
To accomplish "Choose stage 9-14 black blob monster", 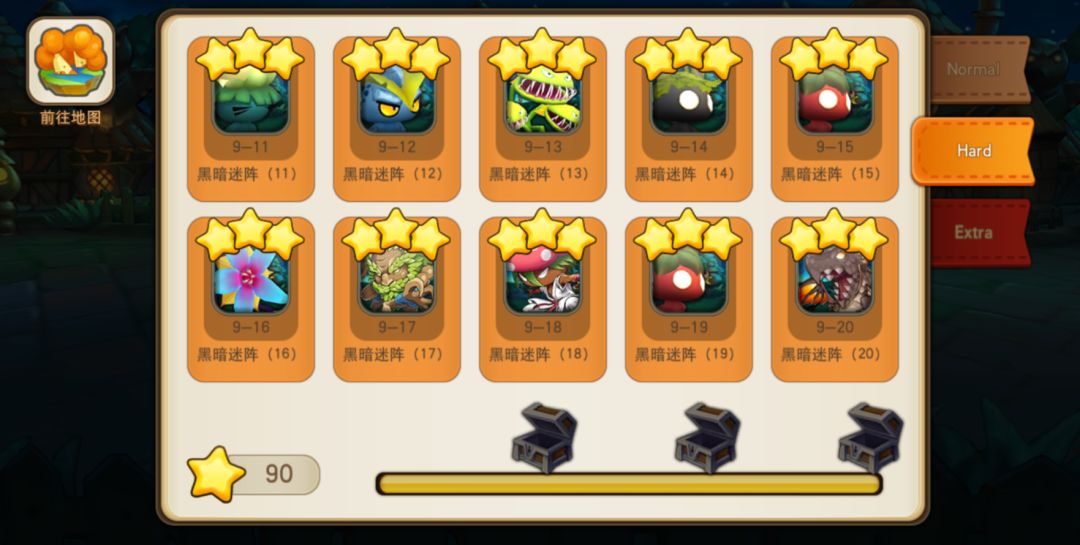I will [689, 100].
